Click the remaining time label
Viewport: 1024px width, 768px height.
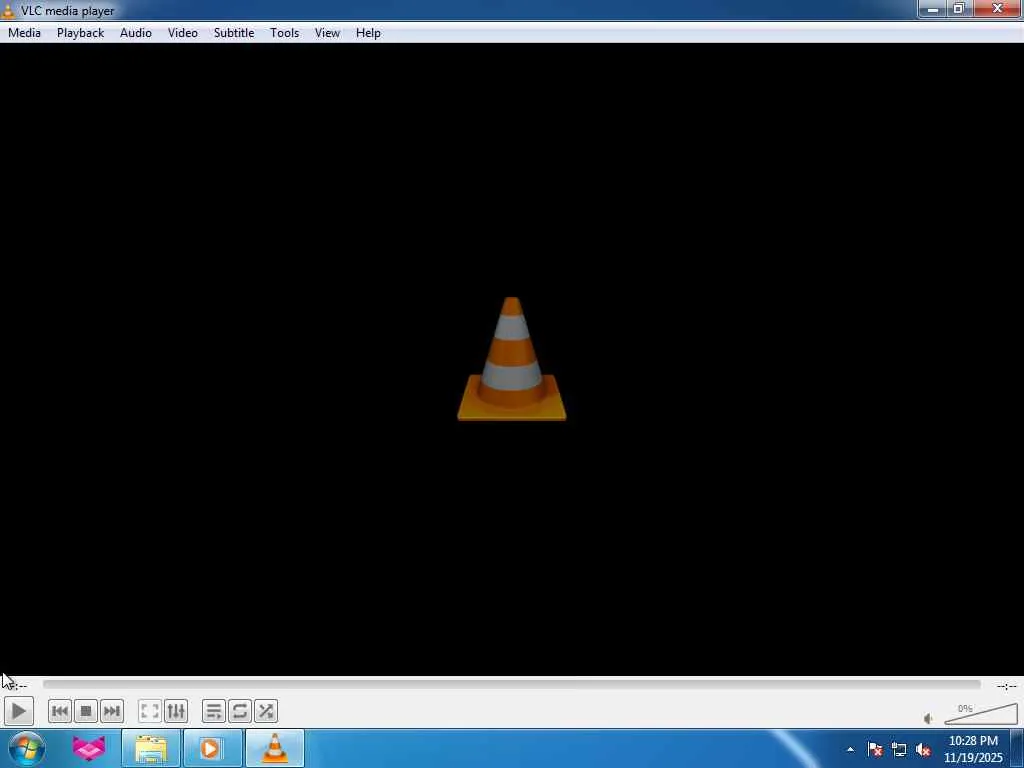click(x=1006, y=686)
